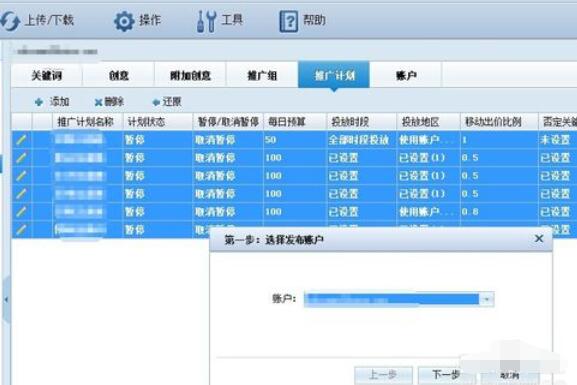Image resolution: width=577 pixels, height=385 pixels.
Task: Collapse the left side panel arrow
Action: coord(6,300)
